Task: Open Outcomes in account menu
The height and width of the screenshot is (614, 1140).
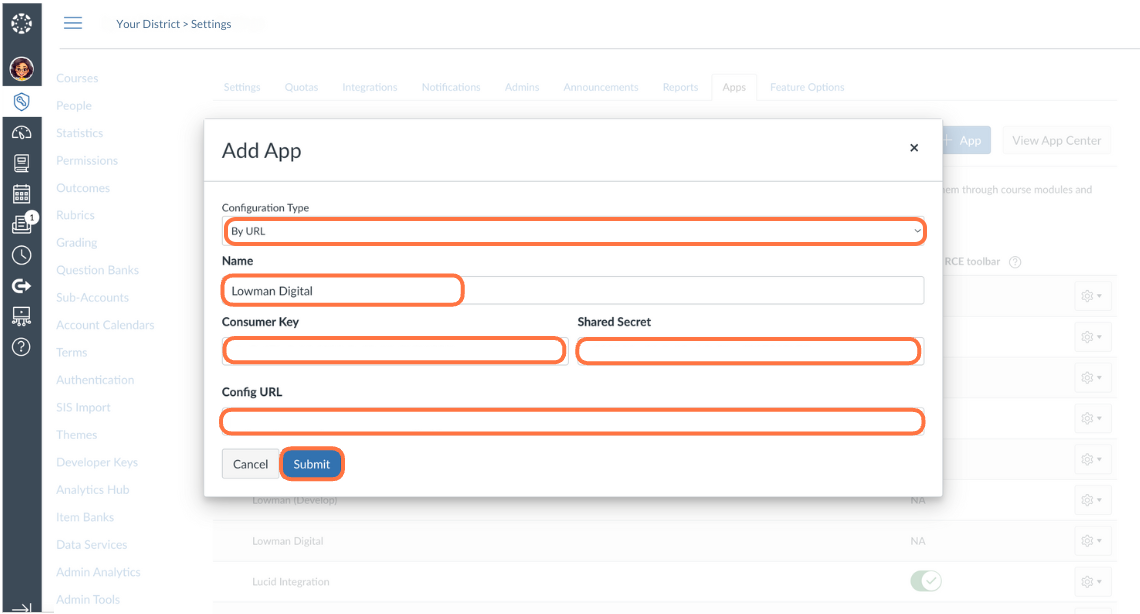Action: coord(83,187)
